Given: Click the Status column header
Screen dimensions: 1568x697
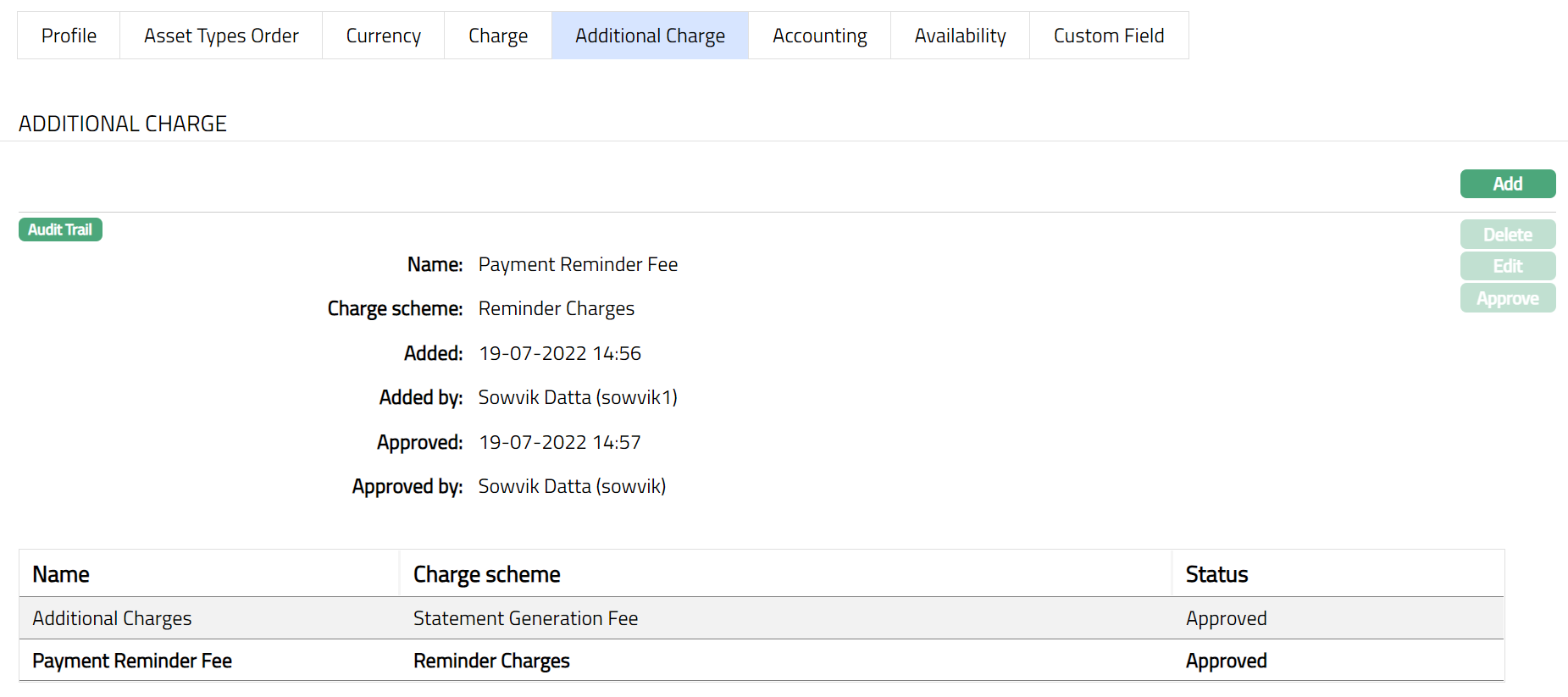Looking at the screenshot, I should [1216, 574].
